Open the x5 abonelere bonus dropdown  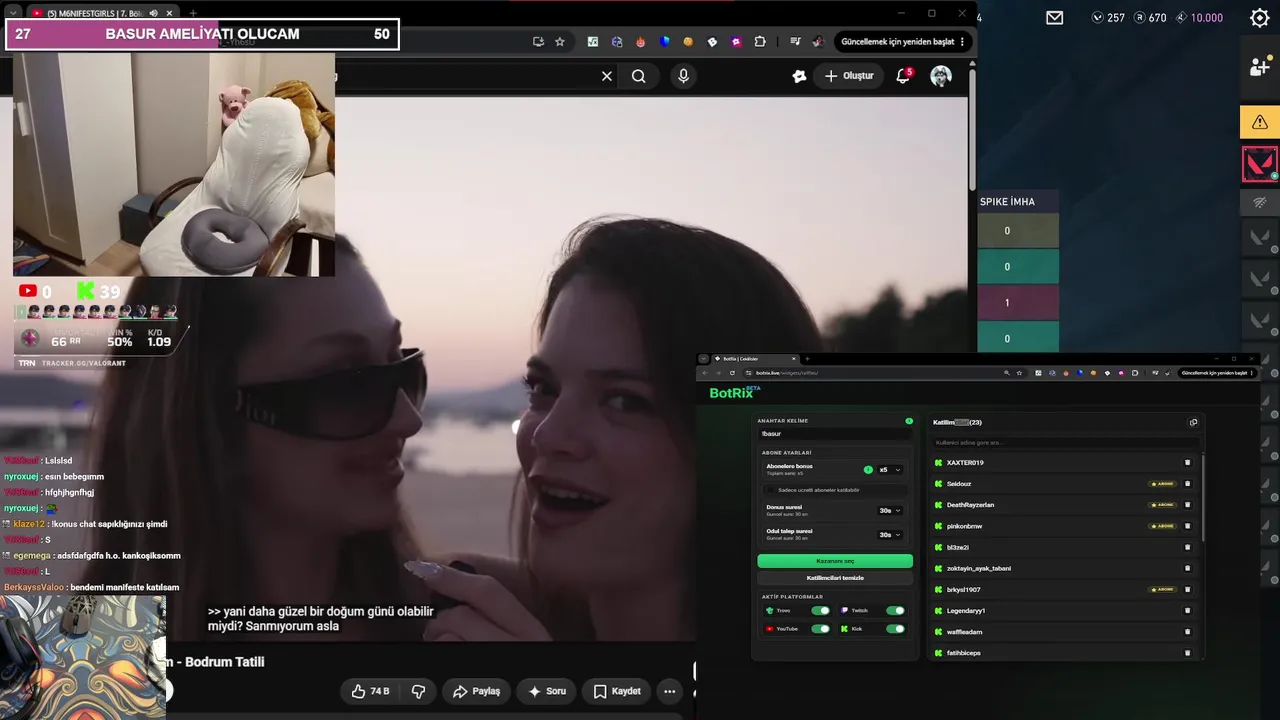pyautogui.click(x=890, y=469)
